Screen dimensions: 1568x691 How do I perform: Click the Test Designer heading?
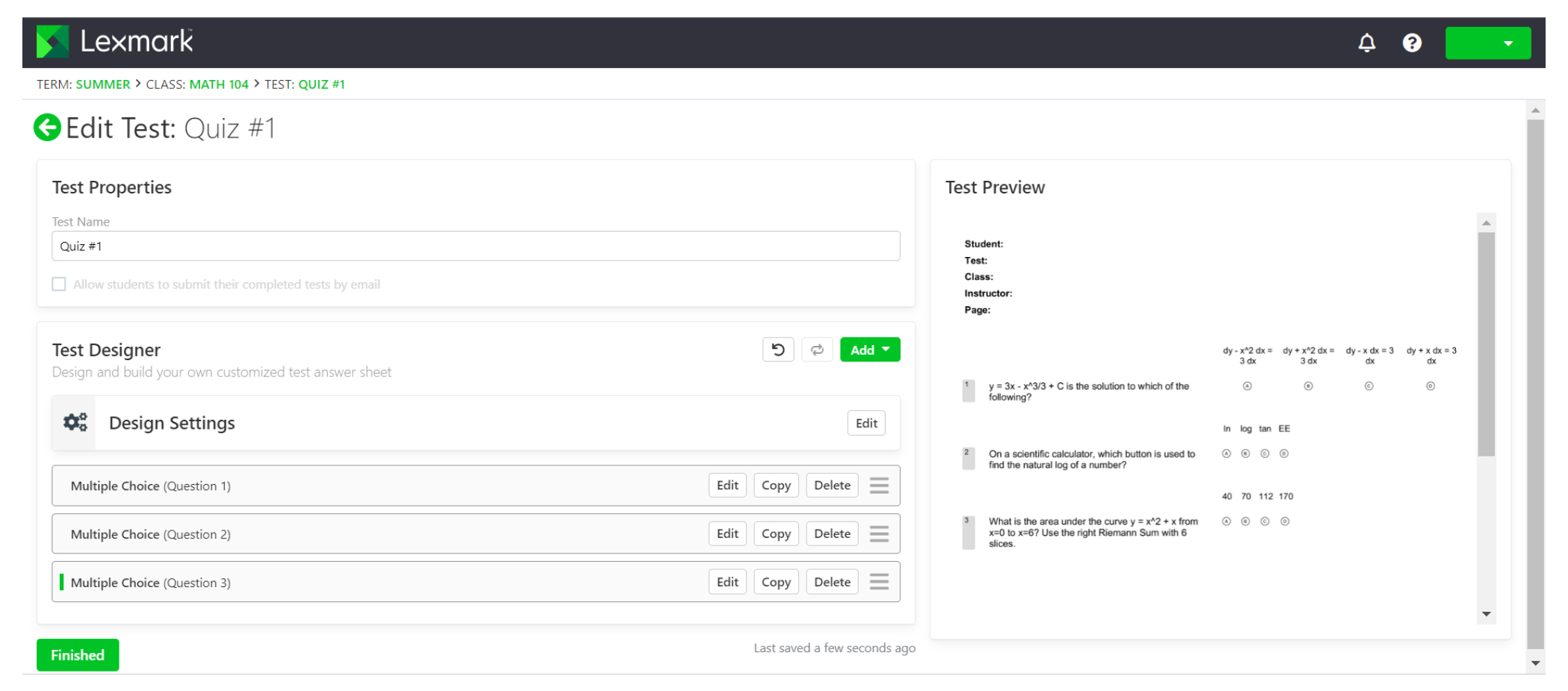(x=106, y=350)
